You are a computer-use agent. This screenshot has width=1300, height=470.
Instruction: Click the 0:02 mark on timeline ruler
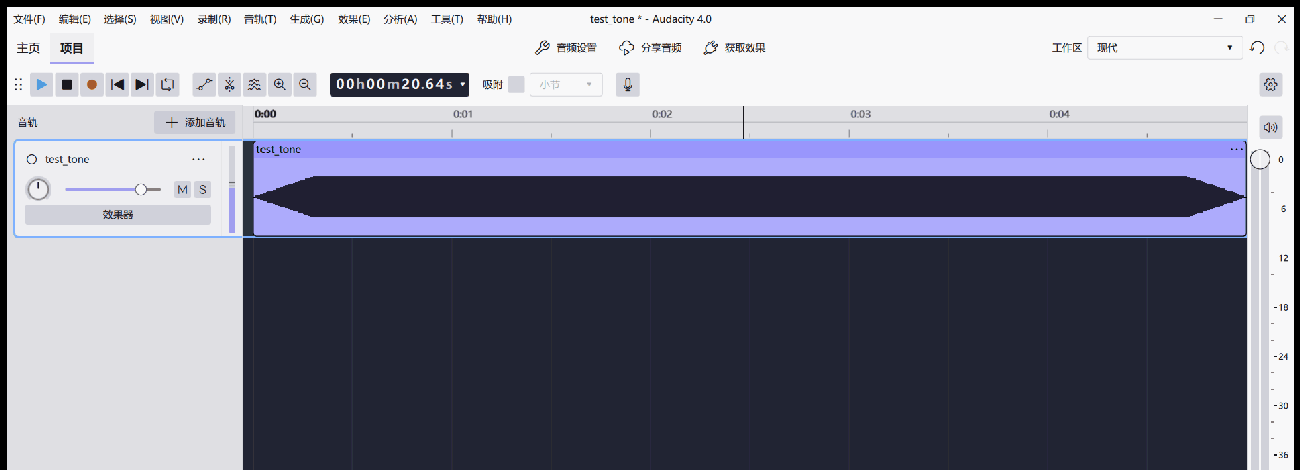(661, 114)
